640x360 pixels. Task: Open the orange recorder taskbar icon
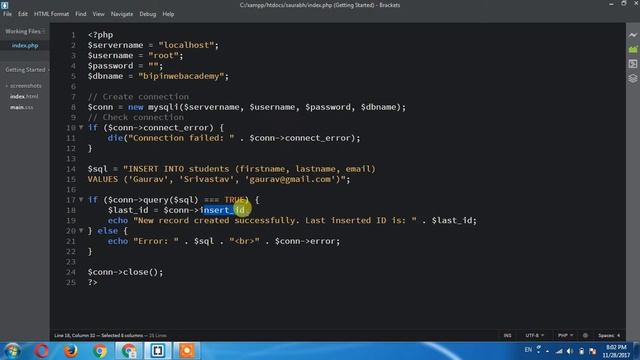coord(187,351)
